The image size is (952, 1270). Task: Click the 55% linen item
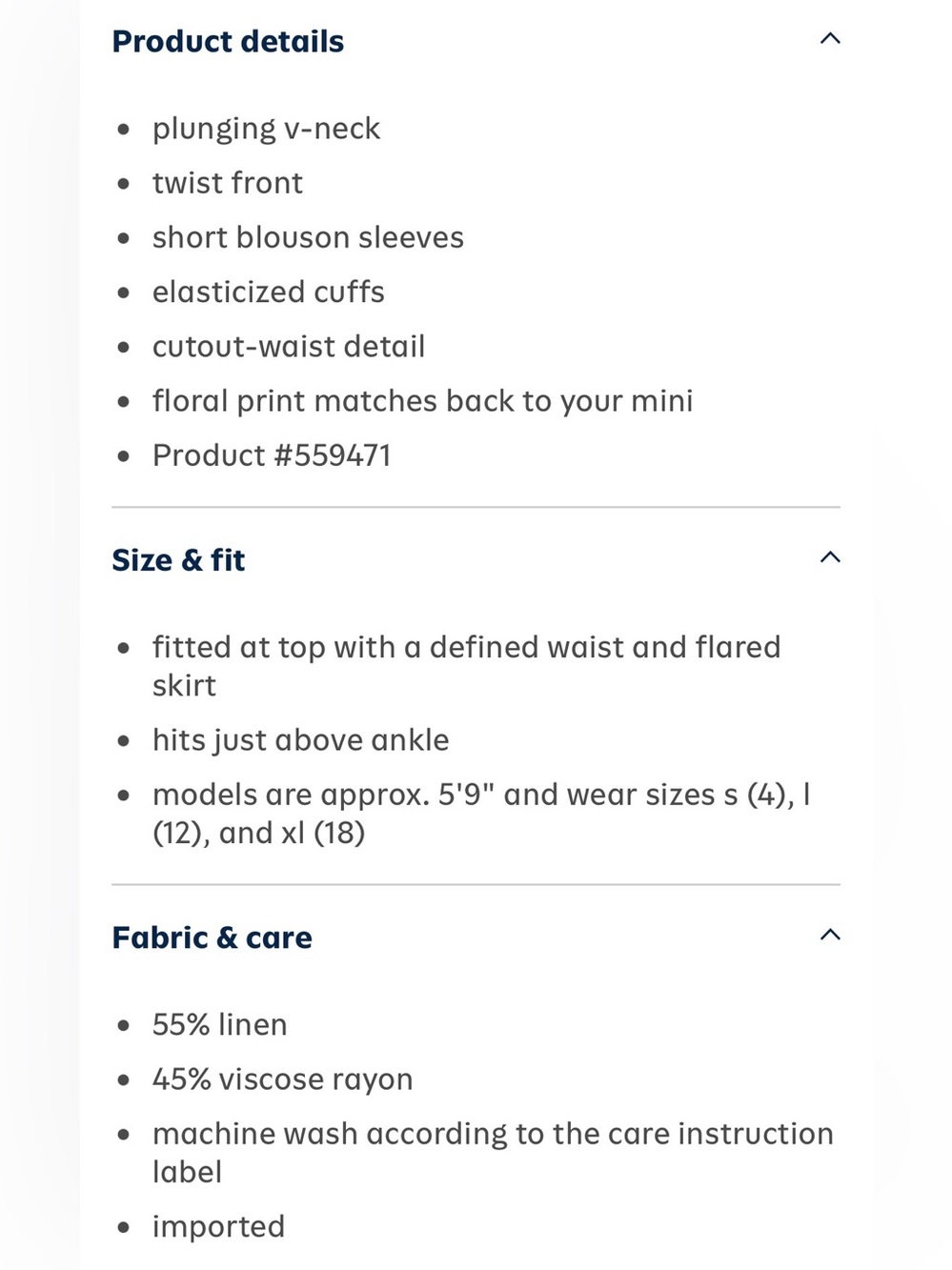click(219, 1025)
